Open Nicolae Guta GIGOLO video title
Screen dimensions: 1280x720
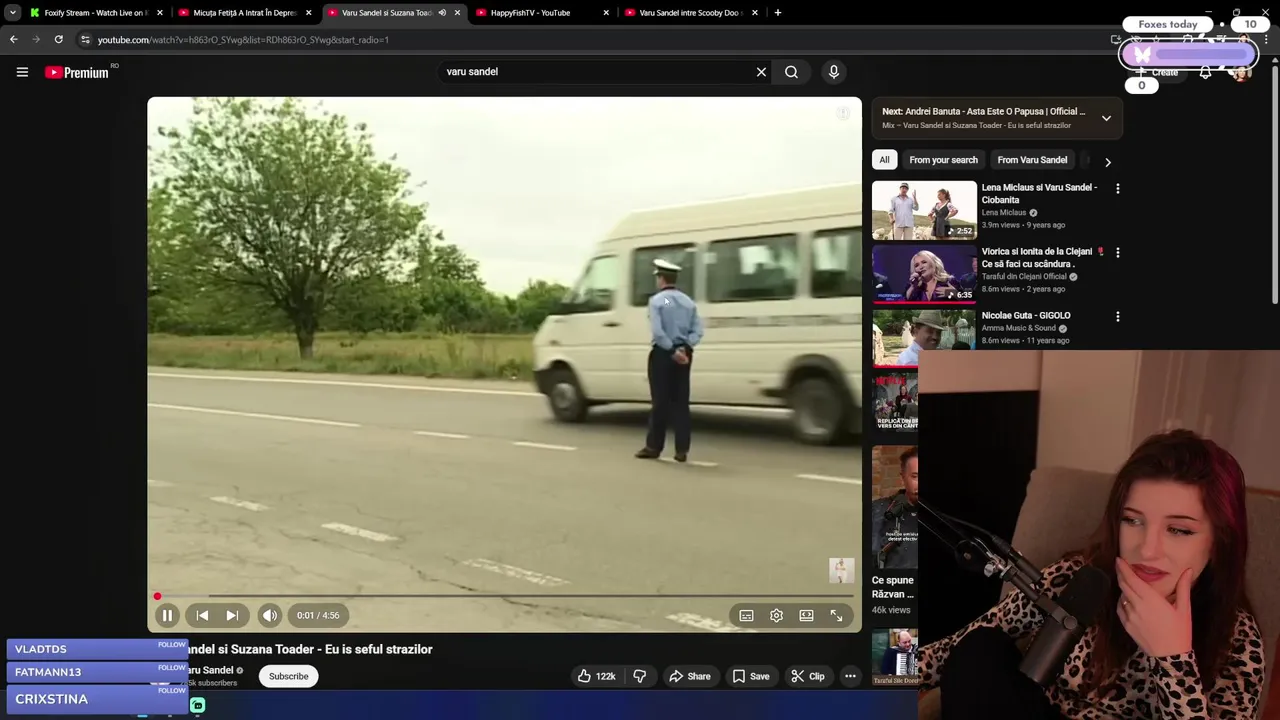coord(1026,316)
